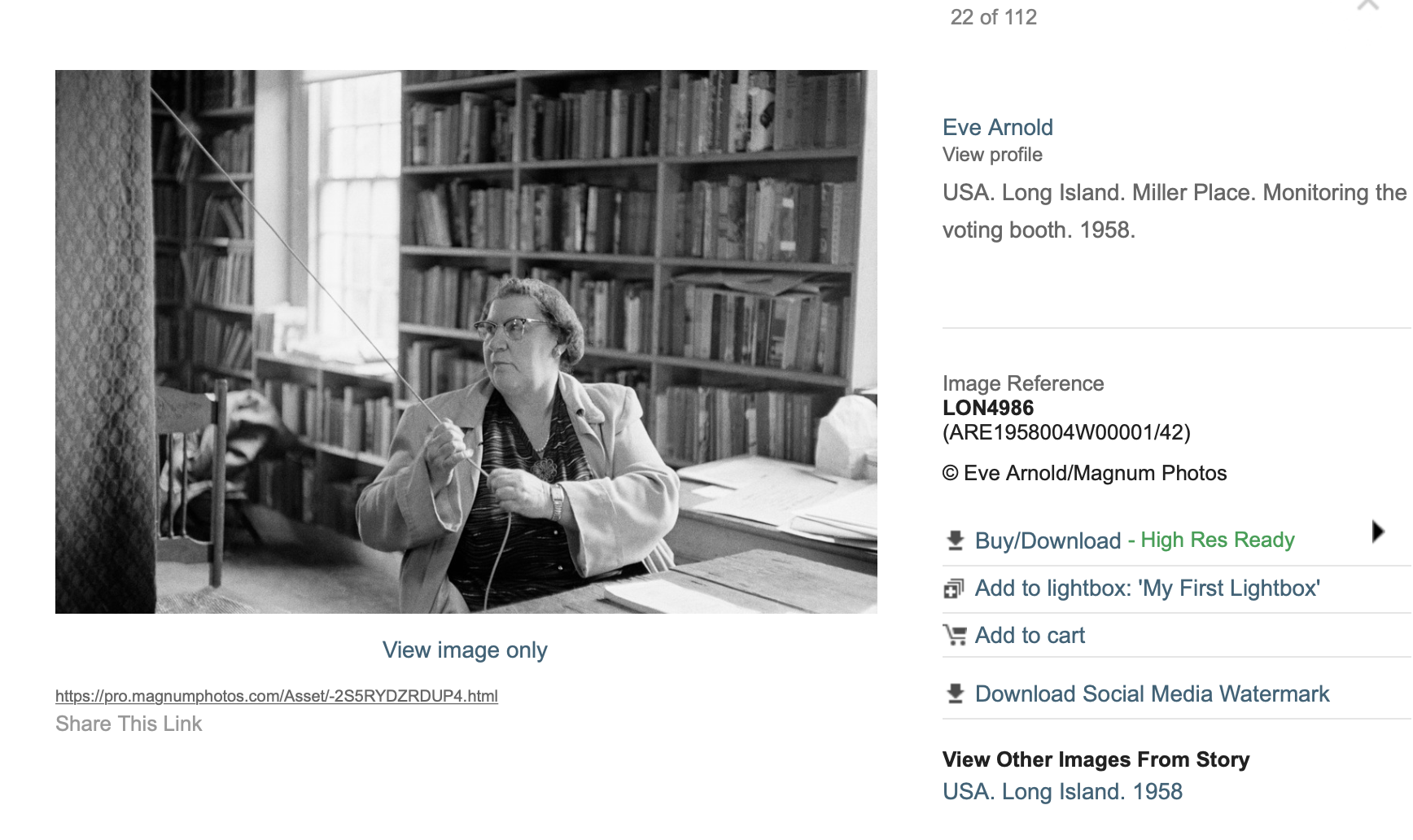
Task: Click 'View profile' under the photographer name
Action: point(992,155)
